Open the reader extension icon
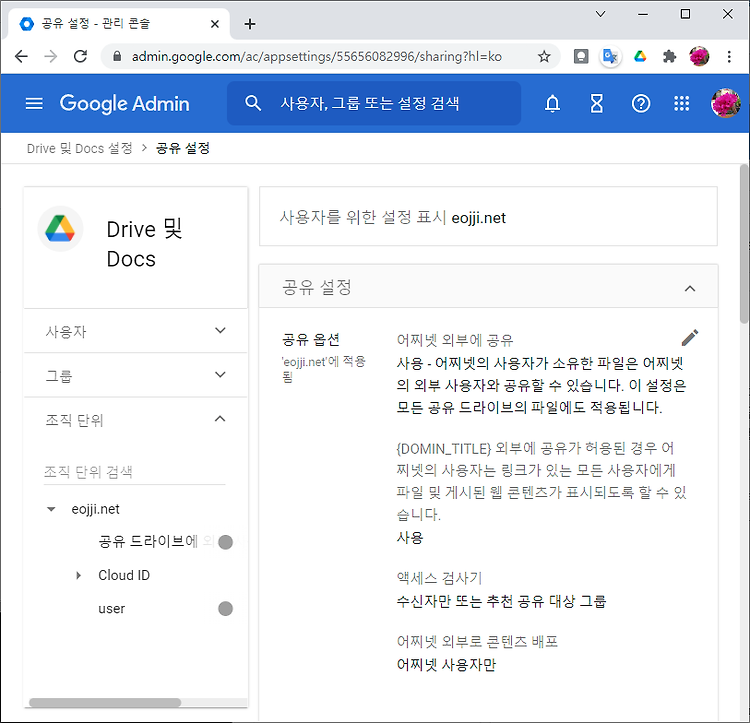Screen dimensions: 750x723 581,56
